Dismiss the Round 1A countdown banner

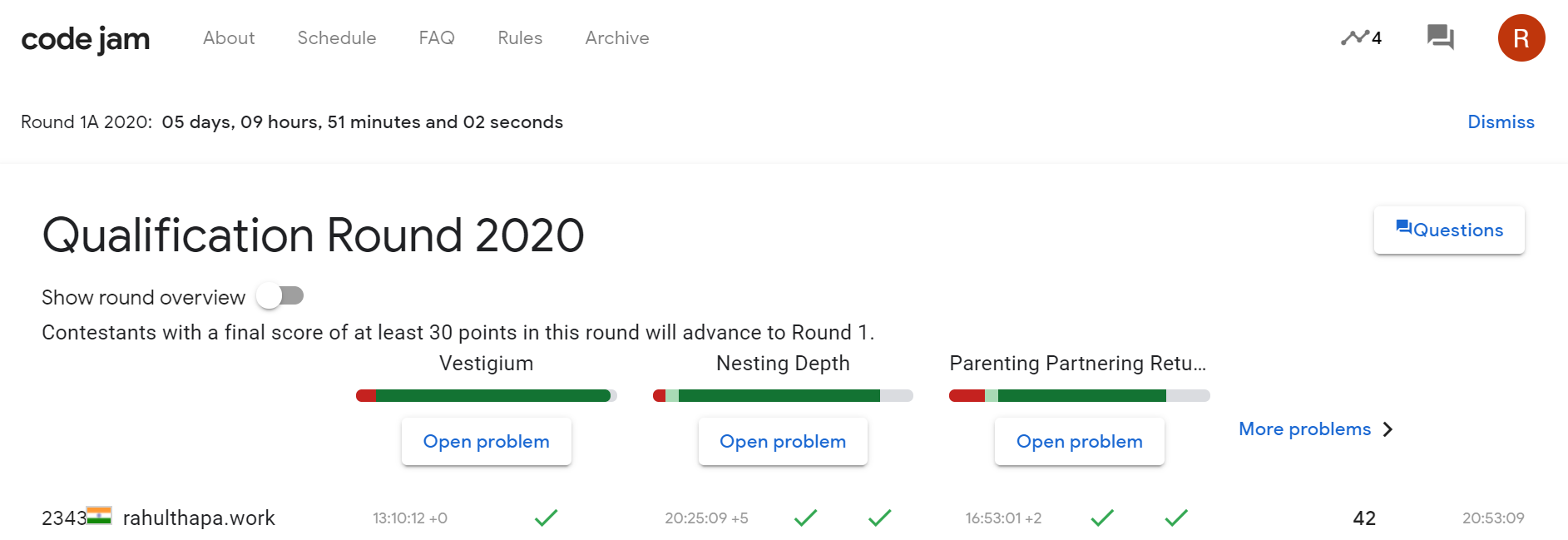click(x=1501, y=122)
